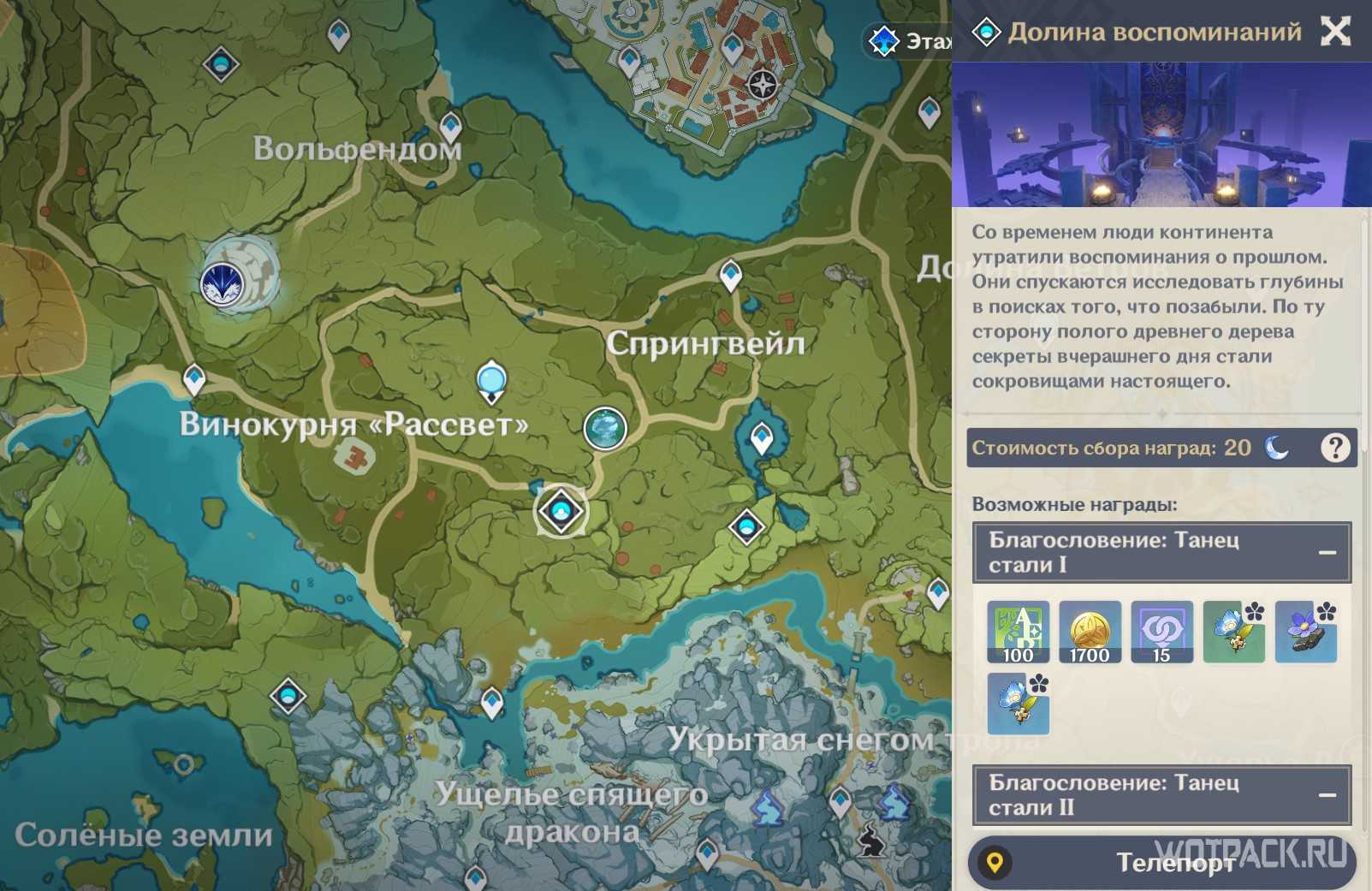1372x891 pixels.
Task: Select the waypoint above Ущелье спящего дракона
Action: (x=492, y=703)
